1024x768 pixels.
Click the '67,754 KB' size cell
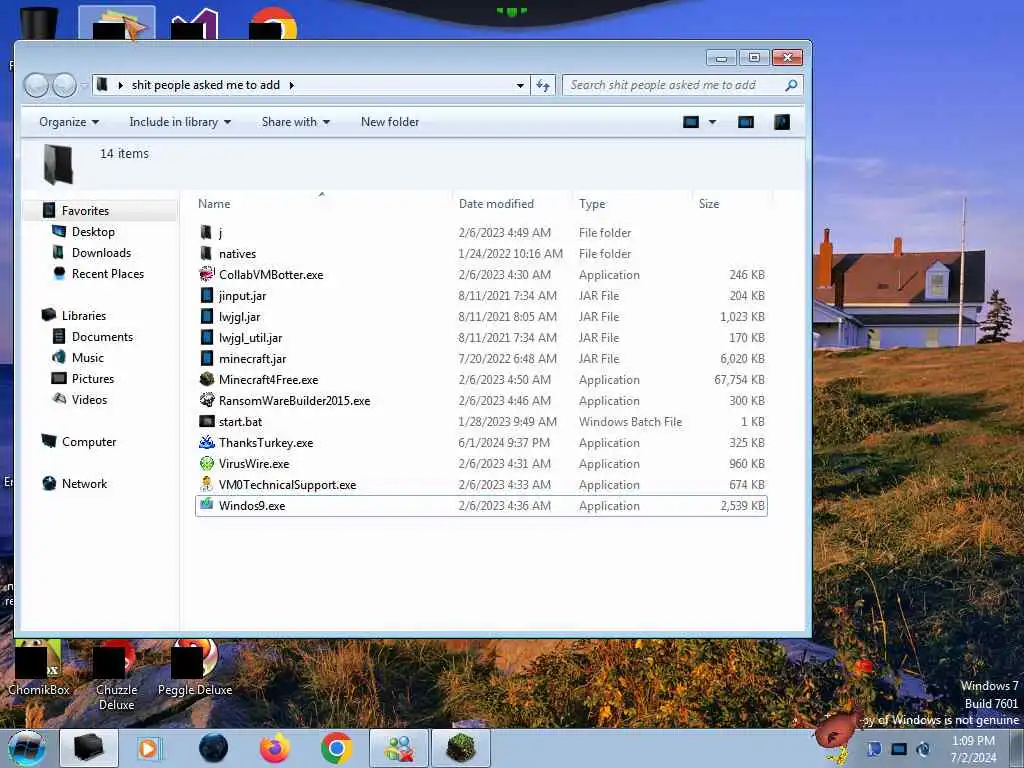pos(739,379)
